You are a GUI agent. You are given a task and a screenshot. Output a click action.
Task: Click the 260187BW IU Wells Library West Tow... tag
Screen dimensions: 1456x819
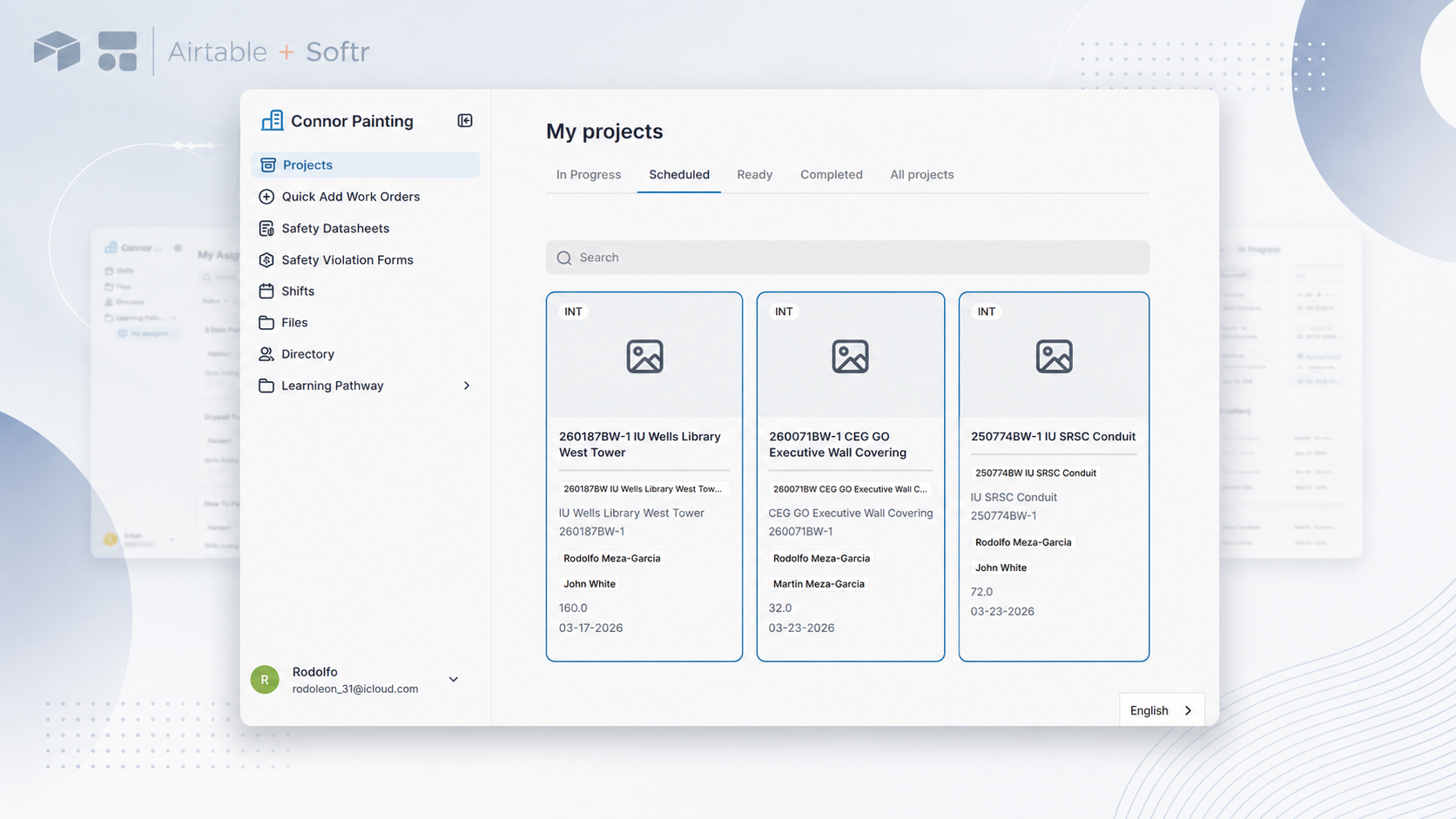coord(643,489)
